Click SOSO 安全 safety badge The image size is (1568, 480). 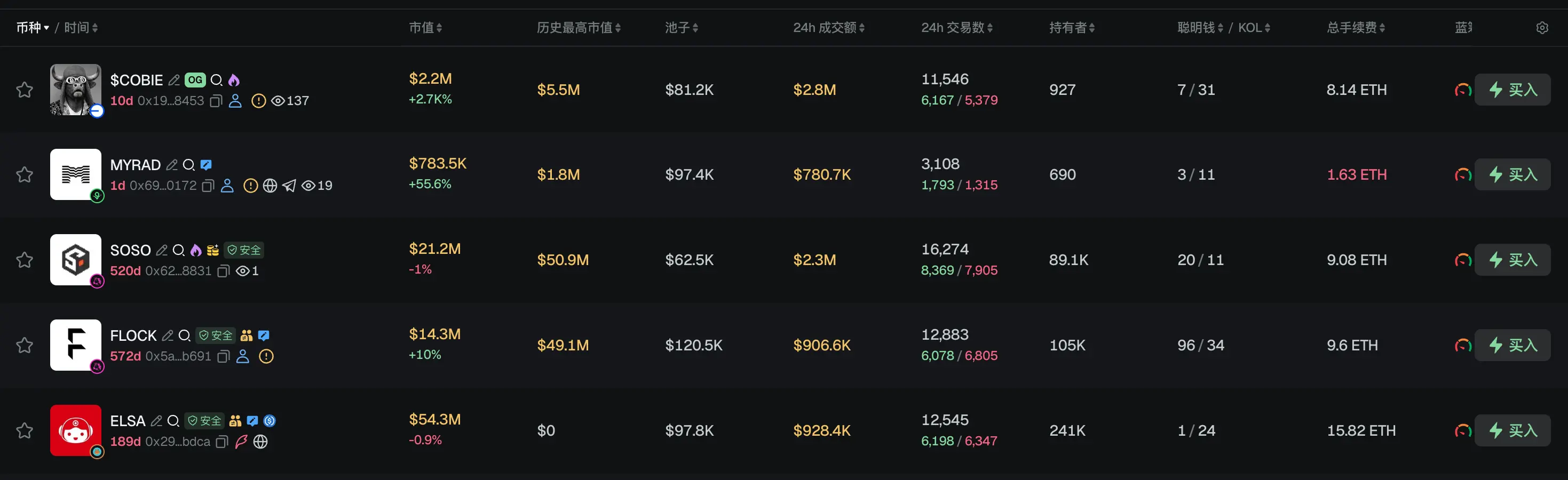pyautogui.click(x=244, y=250)
